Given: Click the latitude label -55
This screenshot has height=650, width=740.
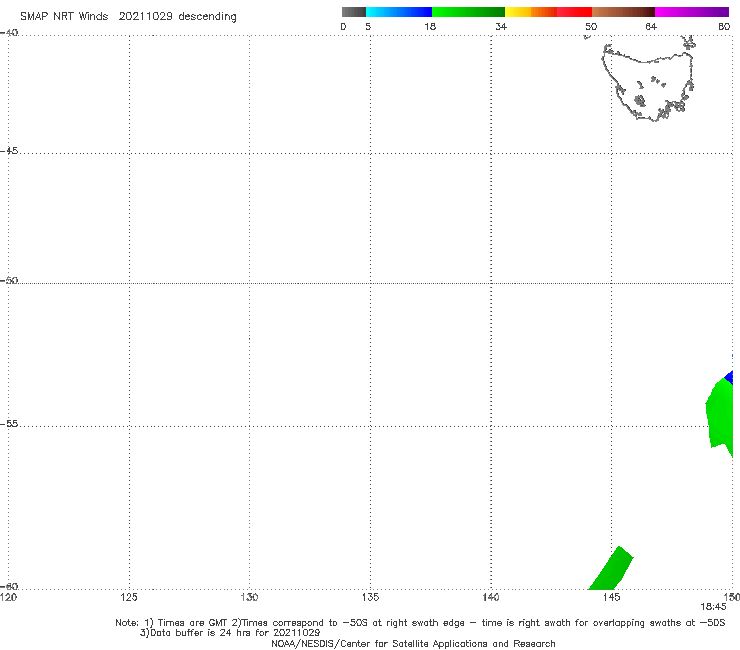Looking at the screenshot, I should [x=9, y=424].
